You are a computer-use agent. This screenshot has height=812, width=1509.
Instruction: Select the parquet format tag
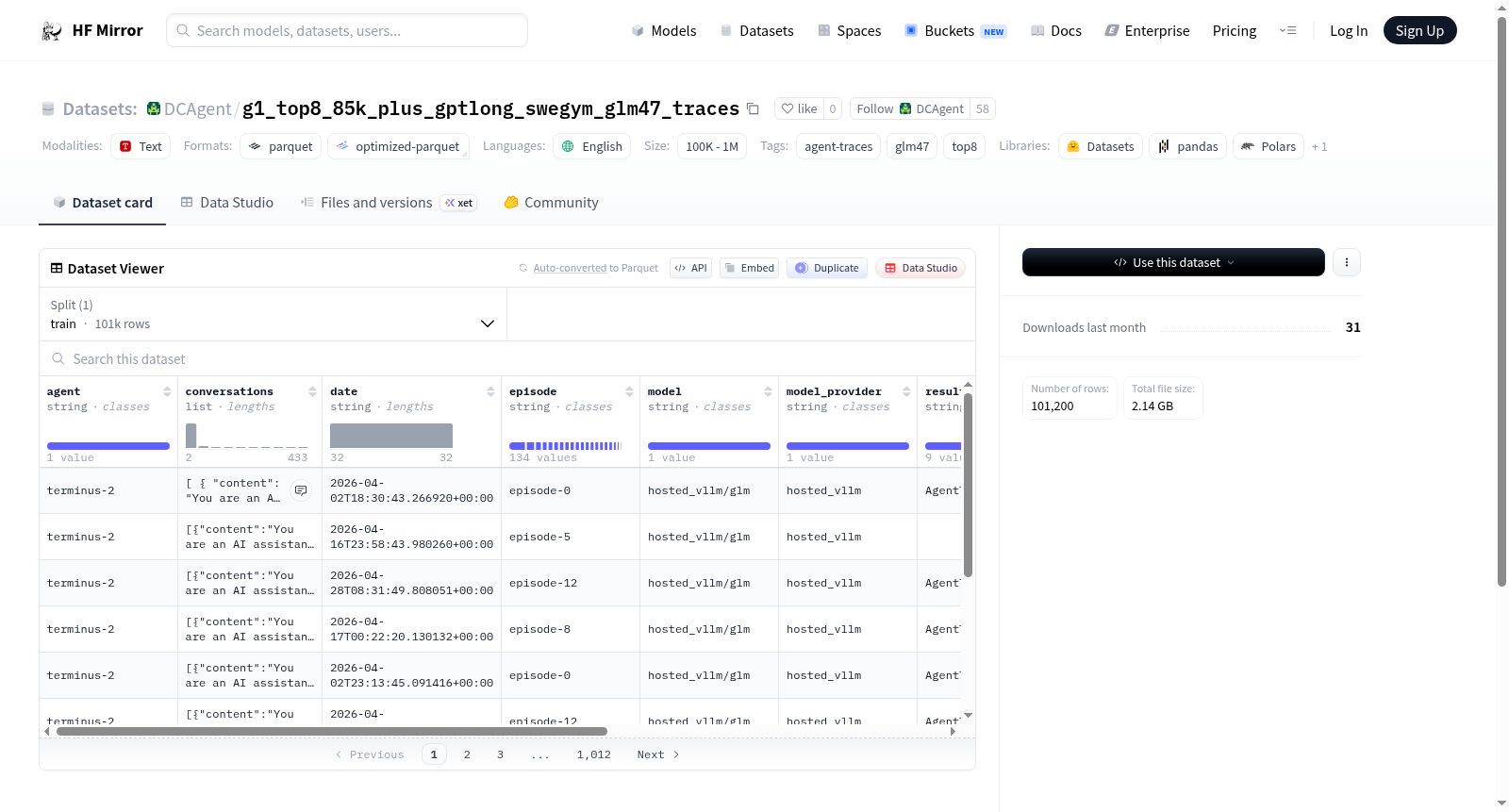pos(280,146)
